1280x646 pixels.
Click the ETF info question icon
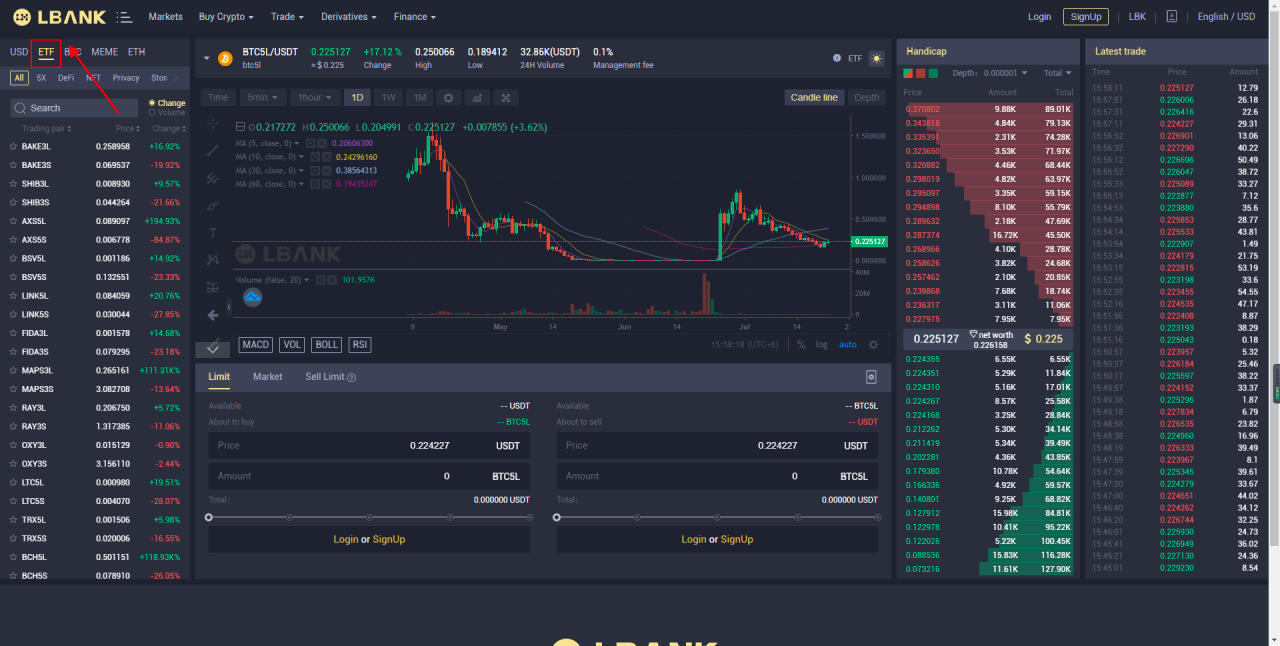pyautogui.click(x=837, y=58)
